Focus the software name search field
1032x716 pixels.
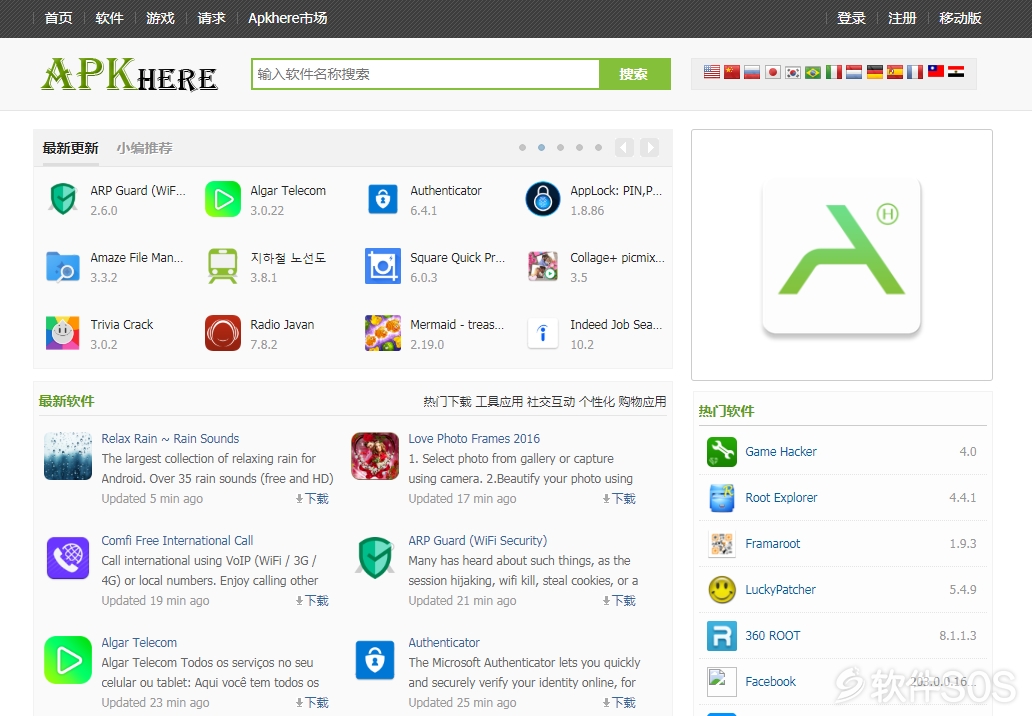(x=426, y=74)
